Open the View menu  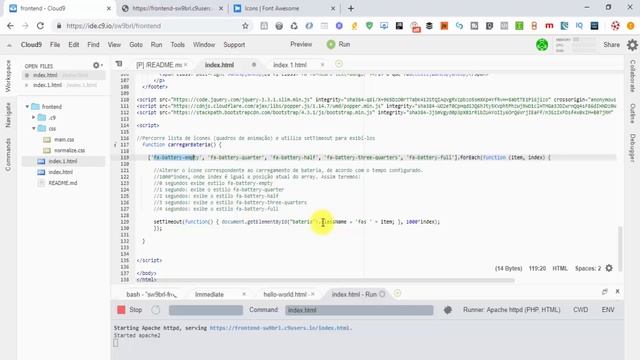[x=114, y=44]
